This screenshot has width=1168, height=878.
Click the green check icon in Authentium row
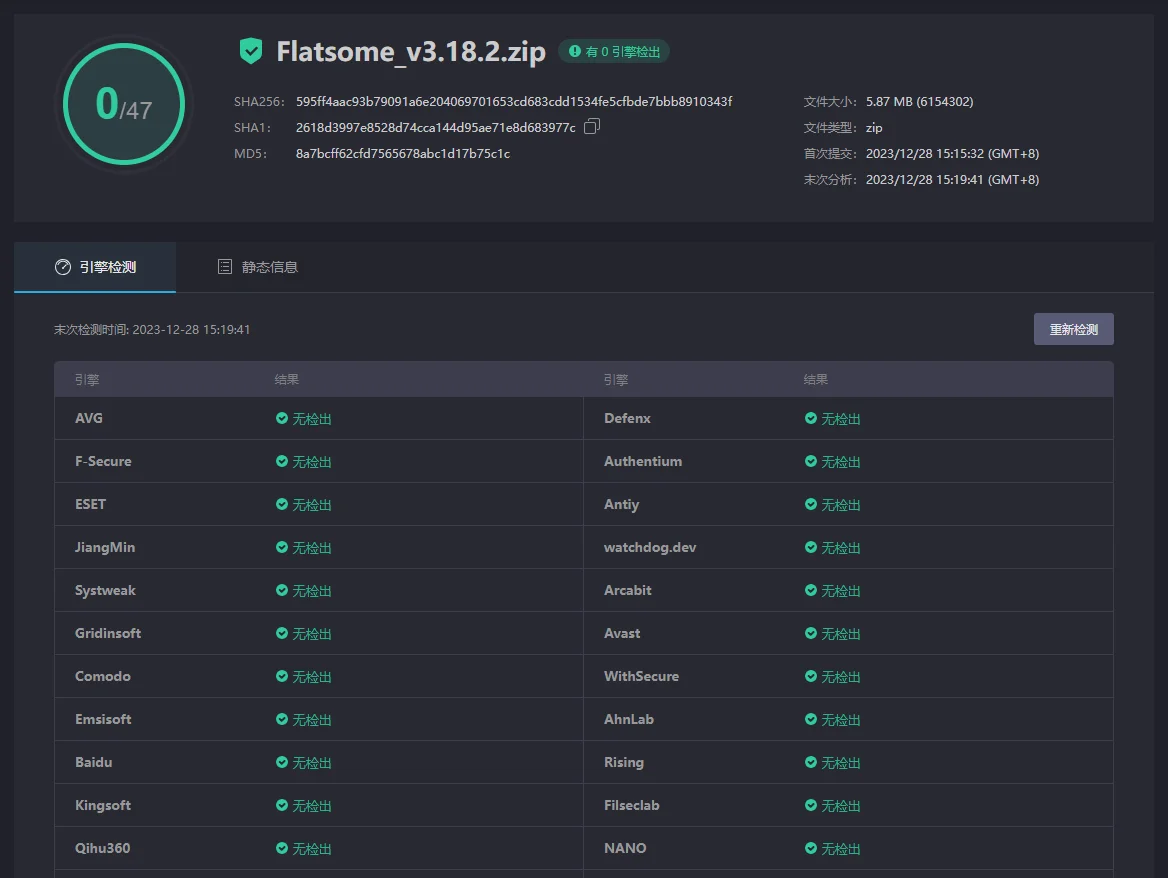[810, 461]
